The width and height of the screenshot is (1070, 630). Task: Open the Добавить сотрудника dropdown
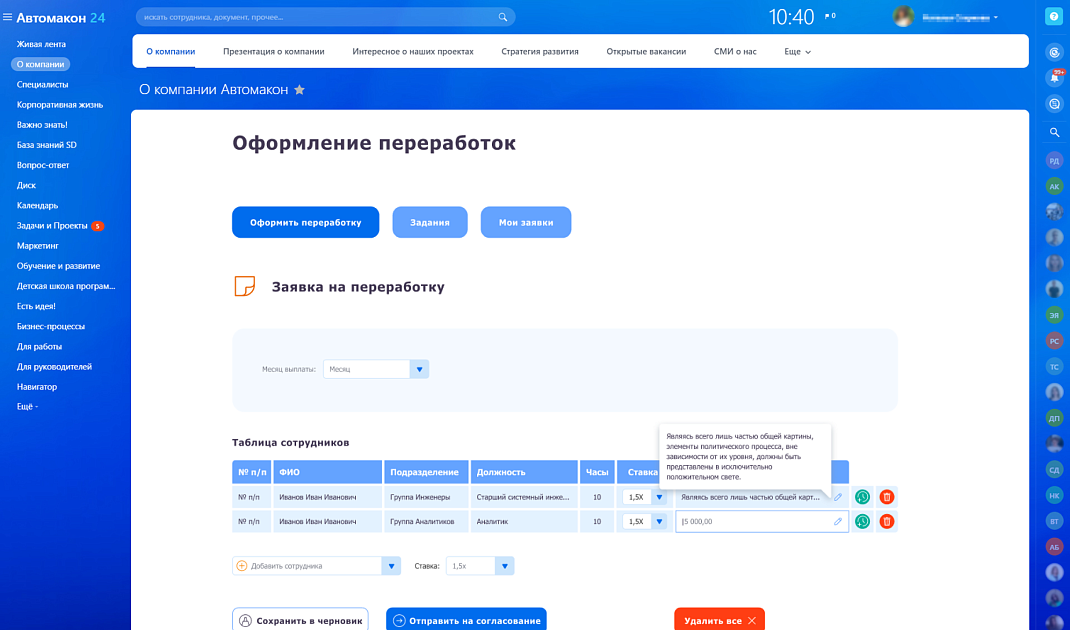[391, 566]
